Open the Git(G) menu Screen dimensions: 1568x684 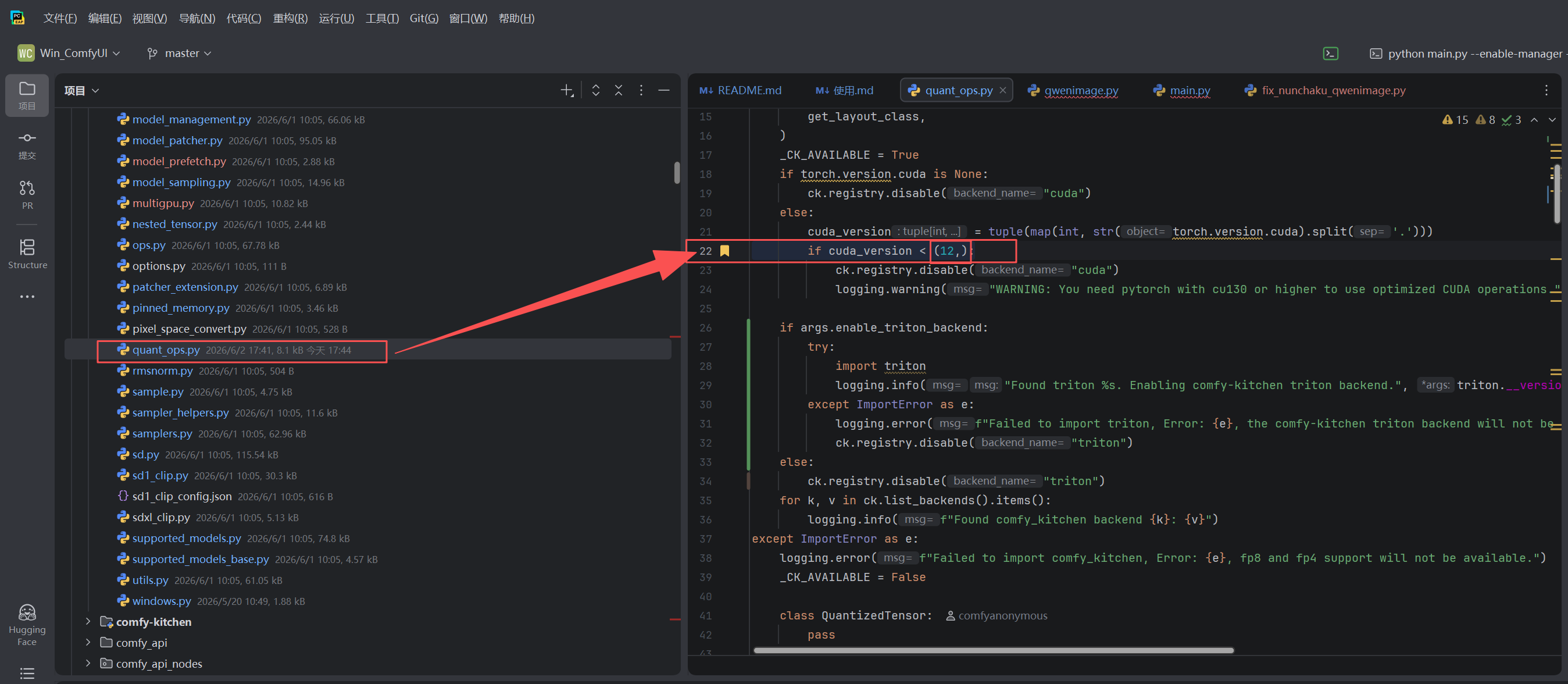[424, 18]
